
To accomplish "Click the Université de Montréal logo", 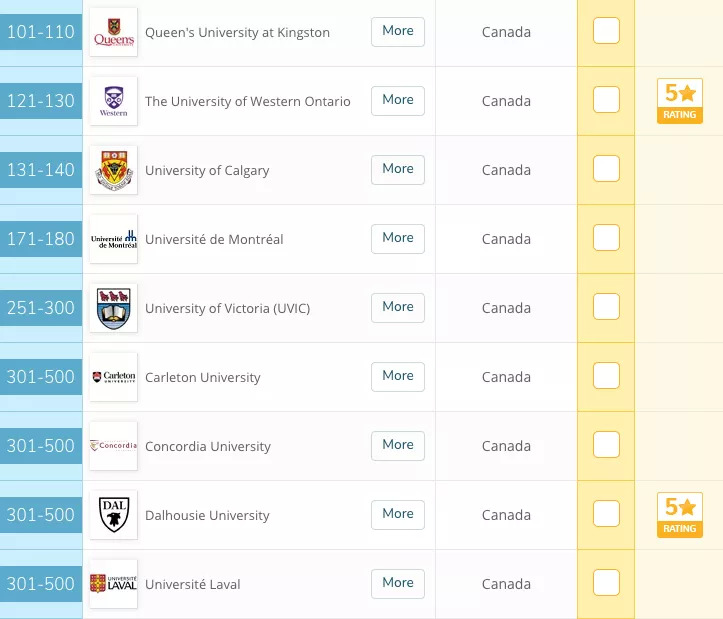I will coord(113,239).
